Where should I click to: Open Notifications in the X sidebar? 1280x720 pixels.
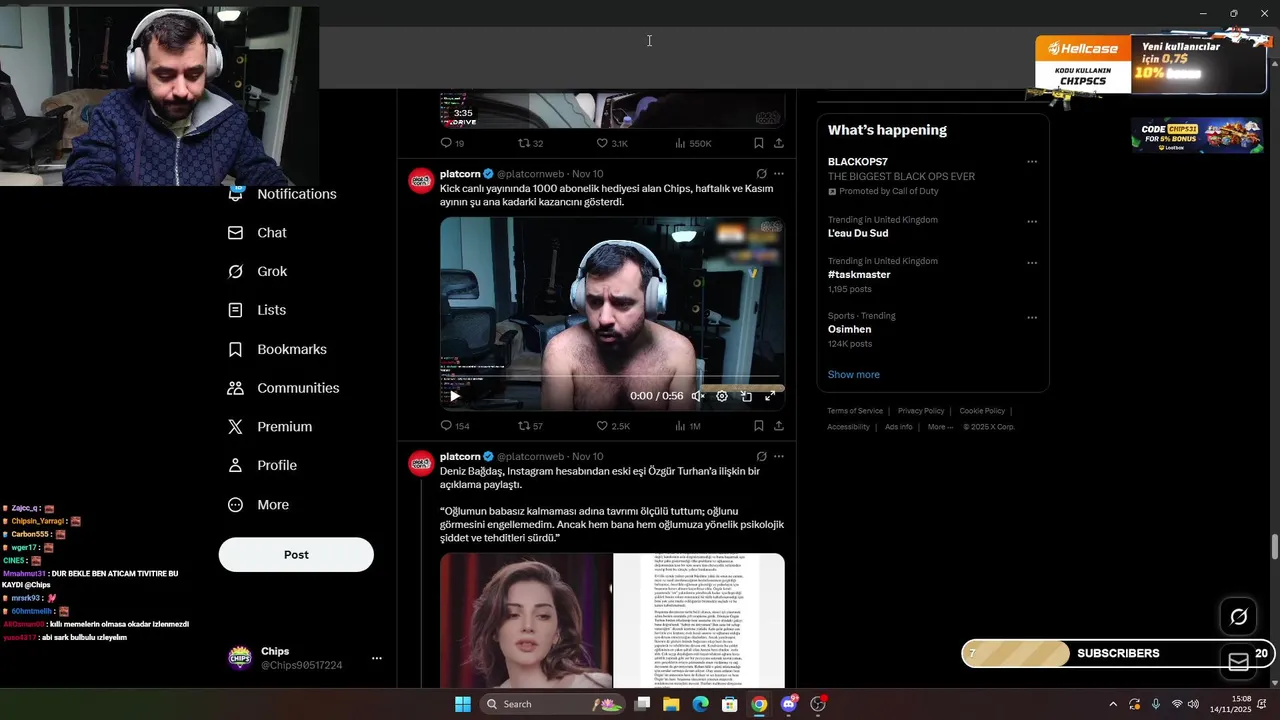[x=282, y=194]
